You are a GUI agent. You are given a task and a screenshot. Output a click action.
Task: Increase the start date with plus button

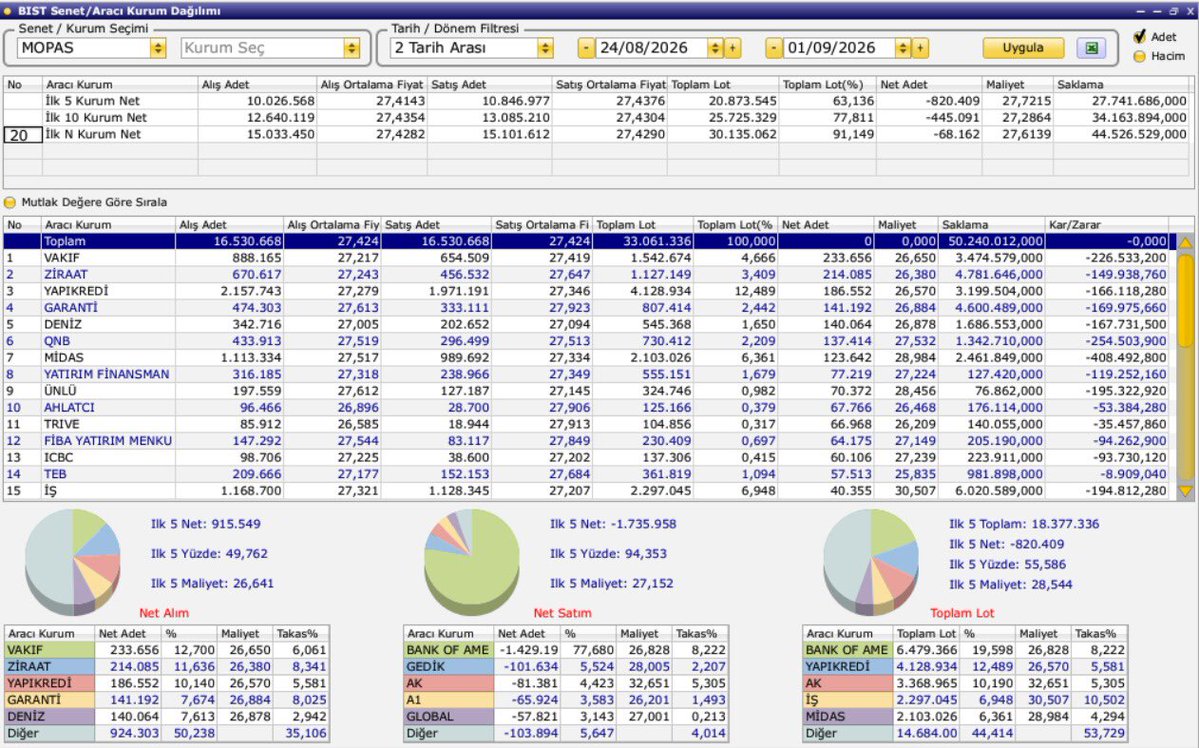pyautogui.click(x=733, y=48)
